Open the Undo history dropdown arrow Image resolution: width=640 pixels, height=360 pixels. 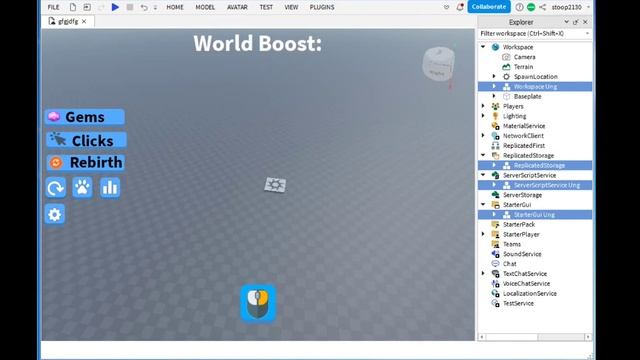click(156, 7)
